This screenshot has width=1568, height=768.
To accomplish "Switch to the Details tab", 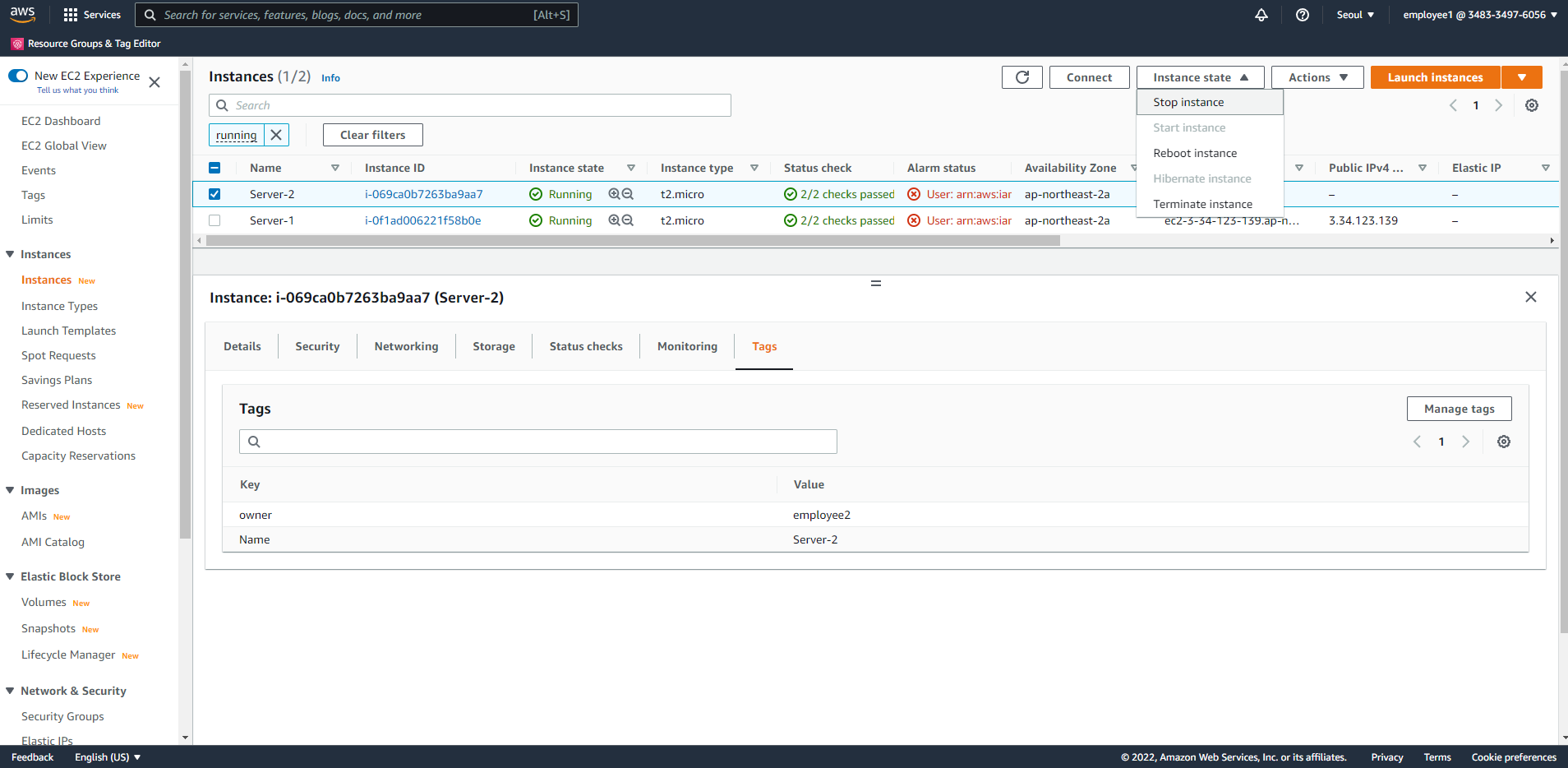I will 242,346.
